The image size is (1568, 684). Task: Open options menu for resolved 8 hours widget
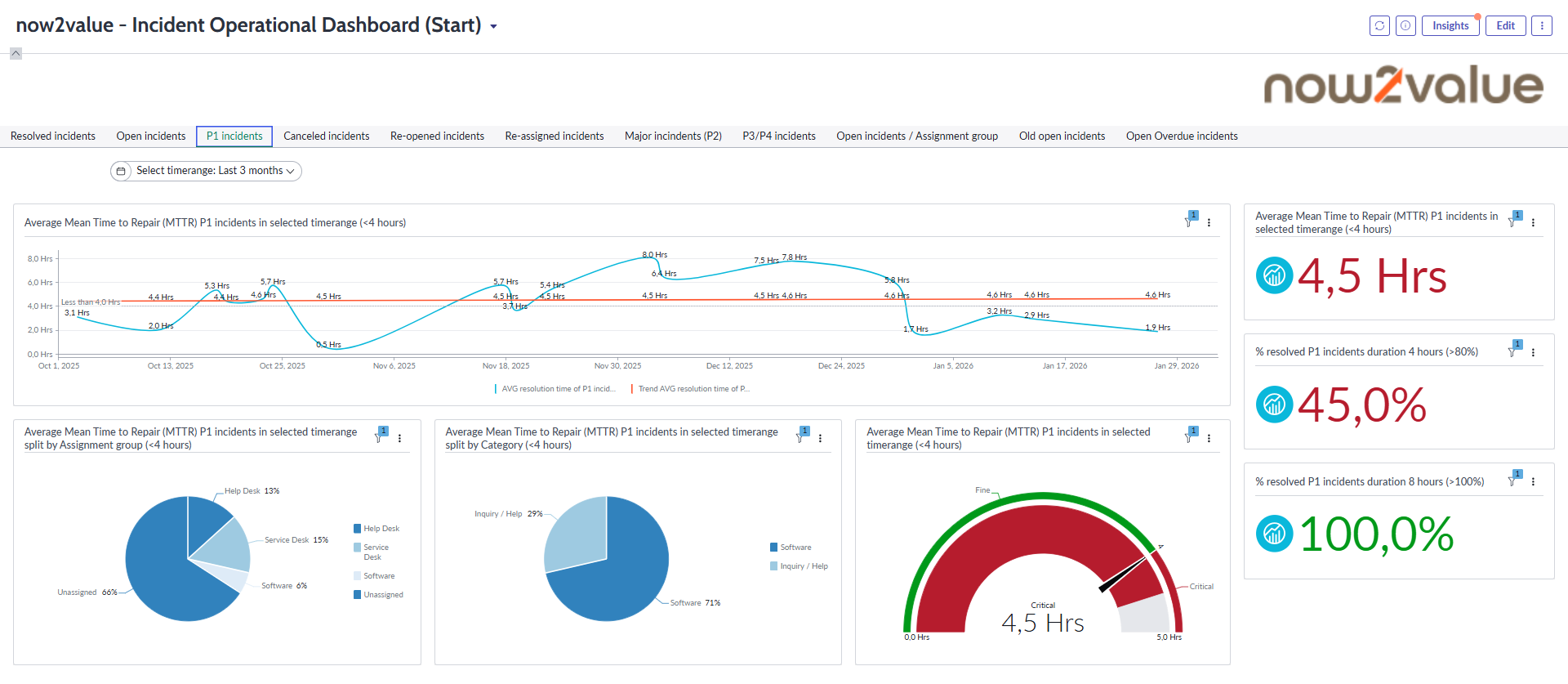1533,481
